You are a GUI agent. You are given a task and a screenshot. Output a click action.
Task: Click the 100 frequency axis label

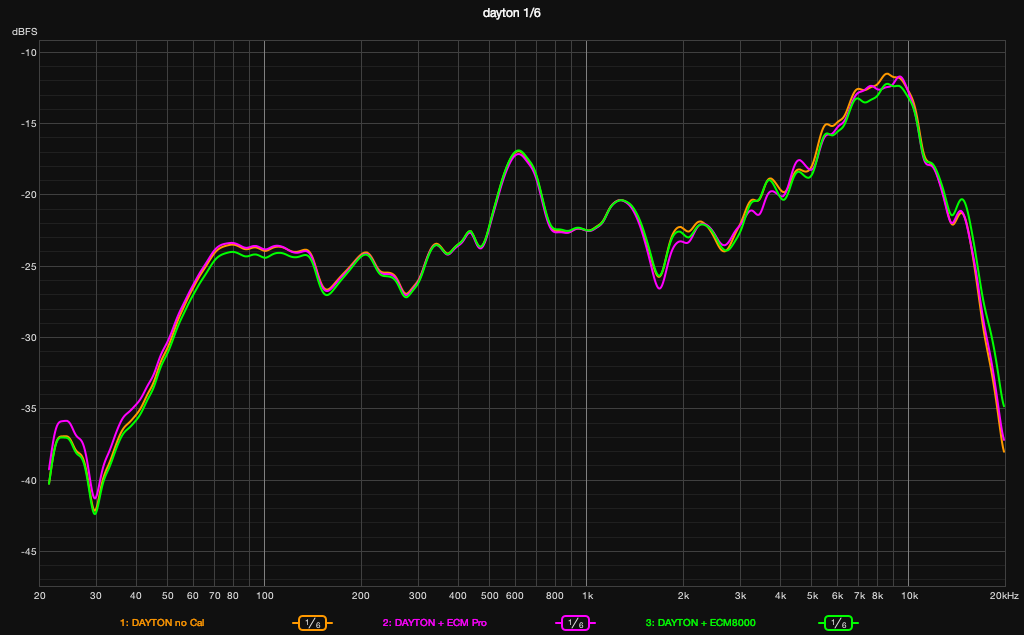coord(264,596)
